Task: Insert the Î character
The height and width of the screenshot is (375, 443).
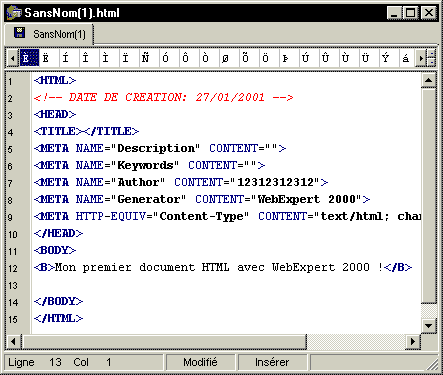Action: click(x=85, y=58)
